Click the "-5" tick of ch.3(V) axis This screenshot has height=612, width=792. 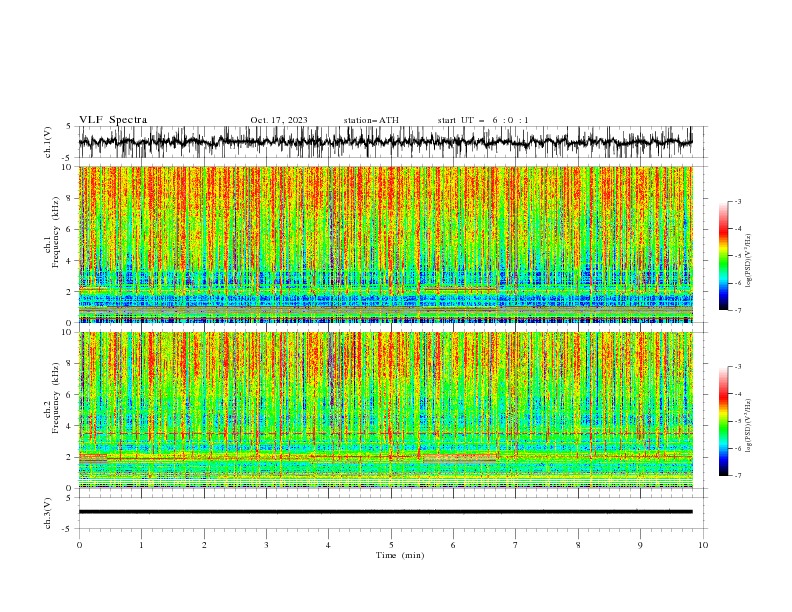click(68, 529)
